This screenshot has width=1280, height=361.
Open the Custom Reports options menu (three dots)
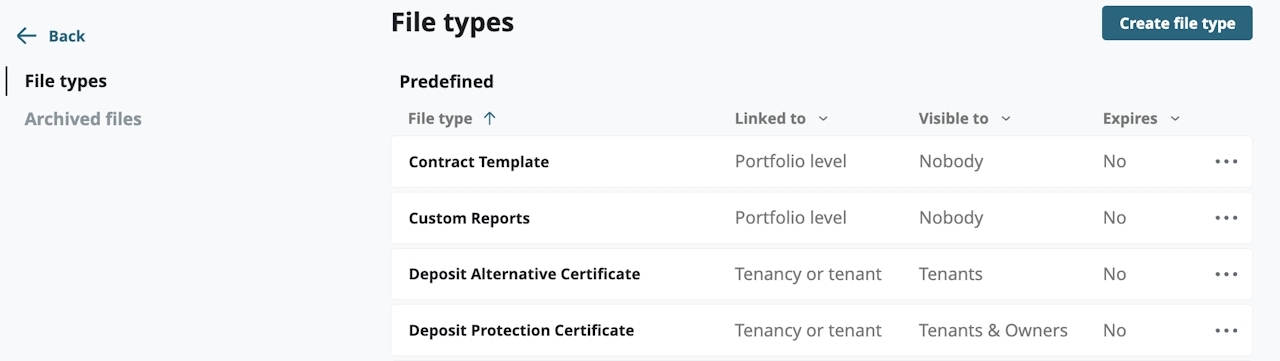1226,218
